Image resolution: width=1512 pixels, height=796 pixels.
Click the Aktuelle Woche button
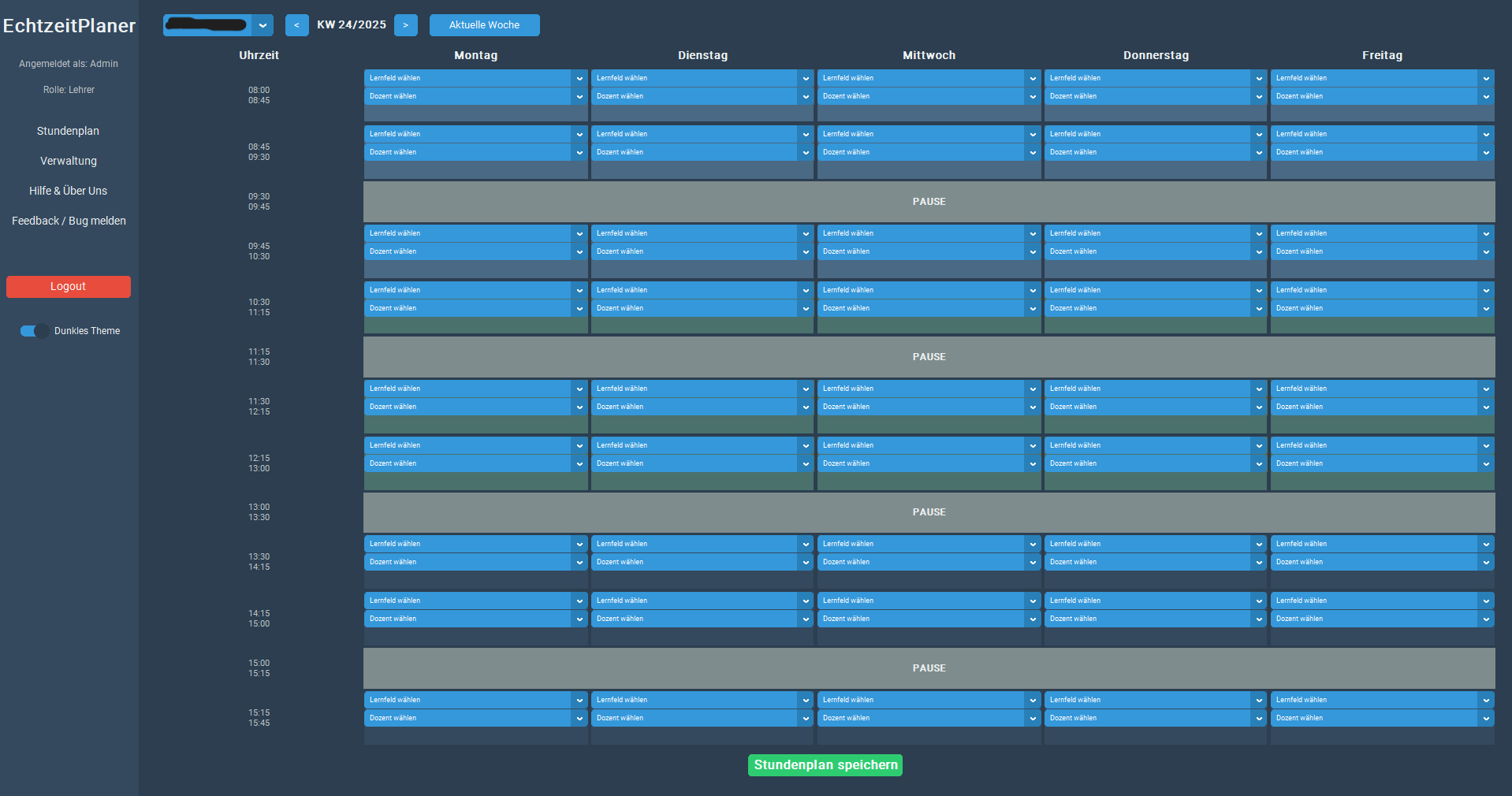pyautogui.click(x=484, y=25)
